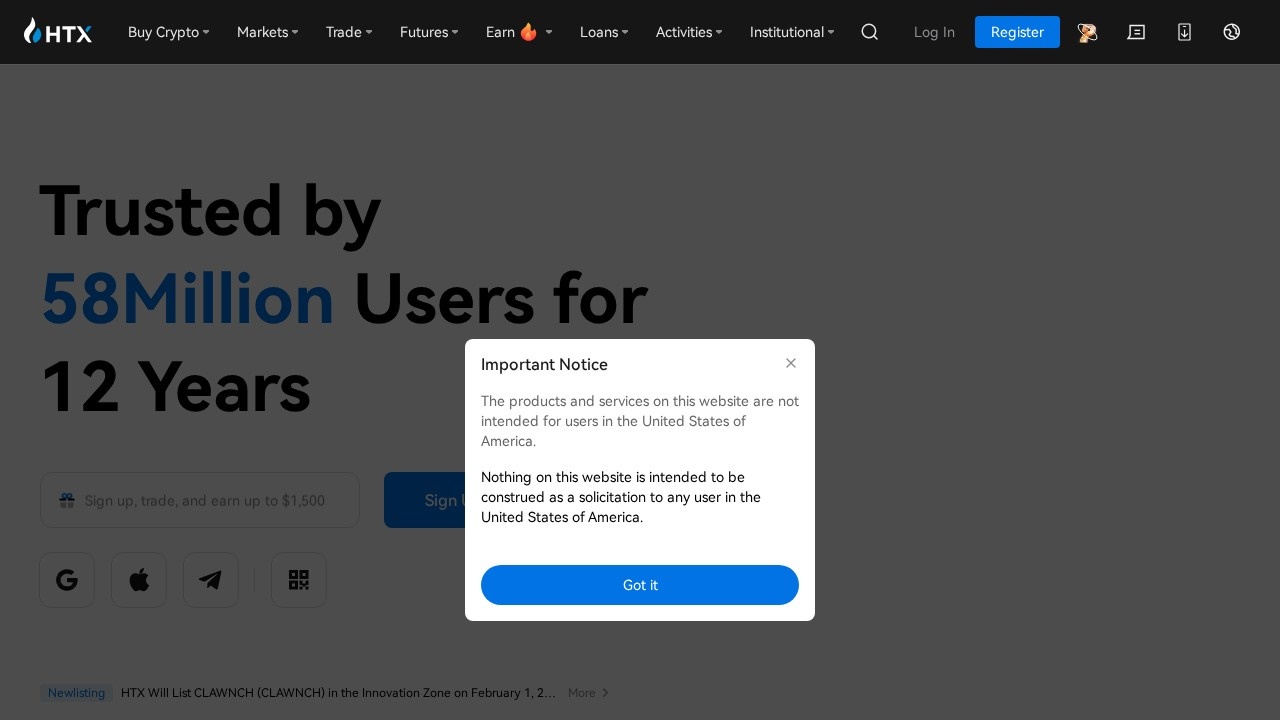Image resolution: width=1280 pixels, height=720 pixels.
Task: Expand the Futures dropdown menu
Action: coord(429,32)
